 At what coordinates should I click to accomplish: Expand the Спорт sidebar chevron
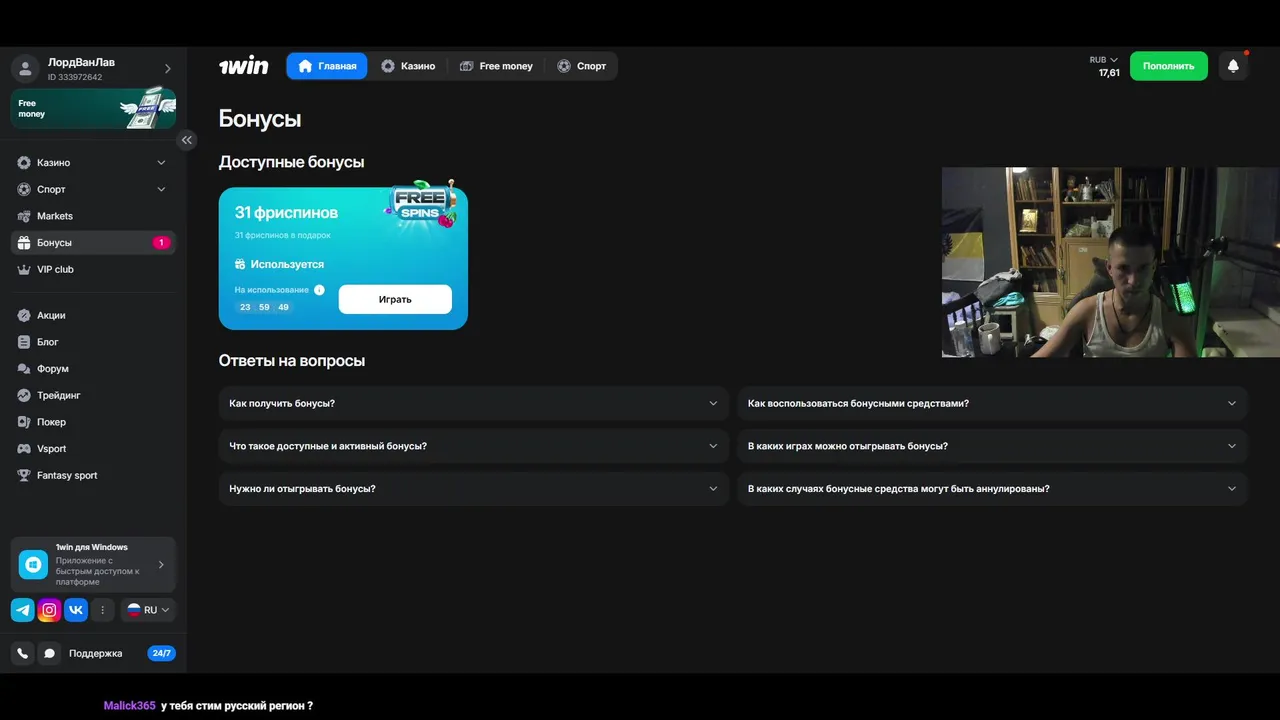coord(161,189)
